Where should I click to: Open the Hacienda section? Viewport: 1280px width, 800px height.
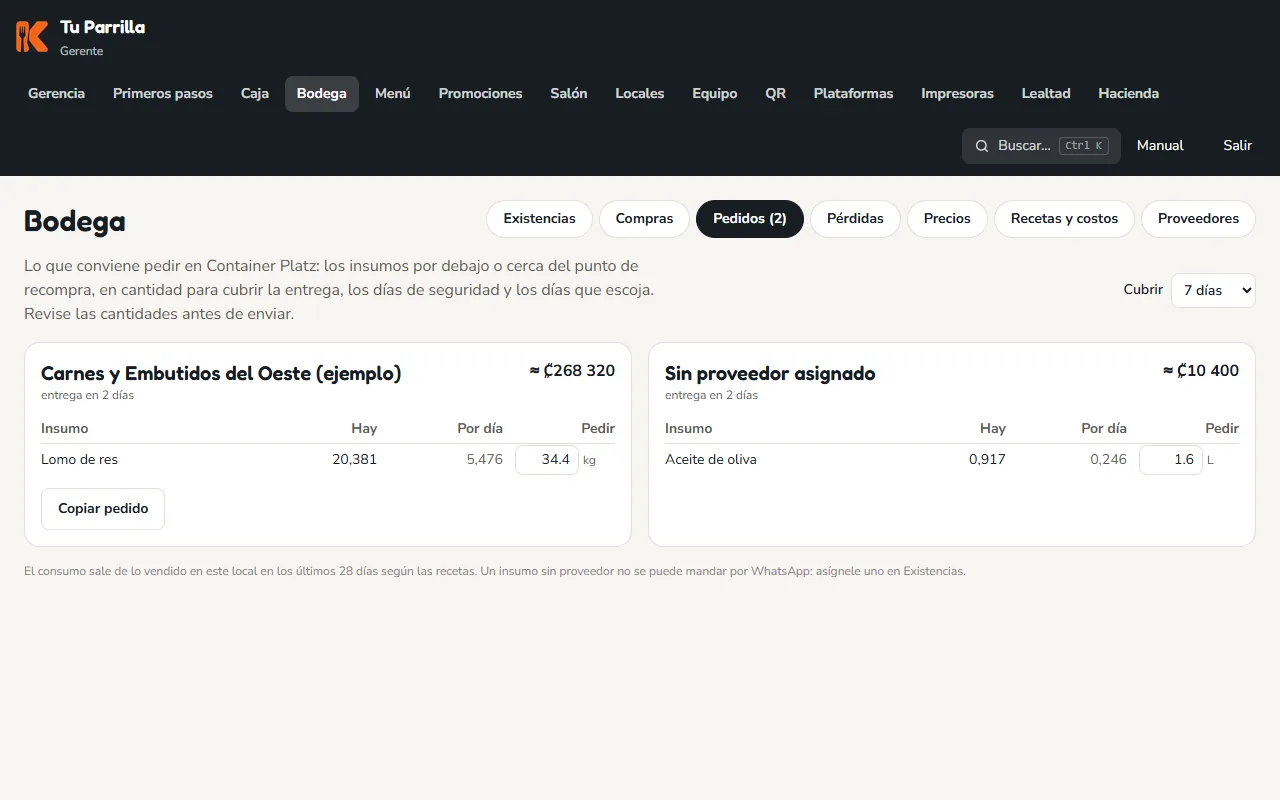coord(1129,94)
